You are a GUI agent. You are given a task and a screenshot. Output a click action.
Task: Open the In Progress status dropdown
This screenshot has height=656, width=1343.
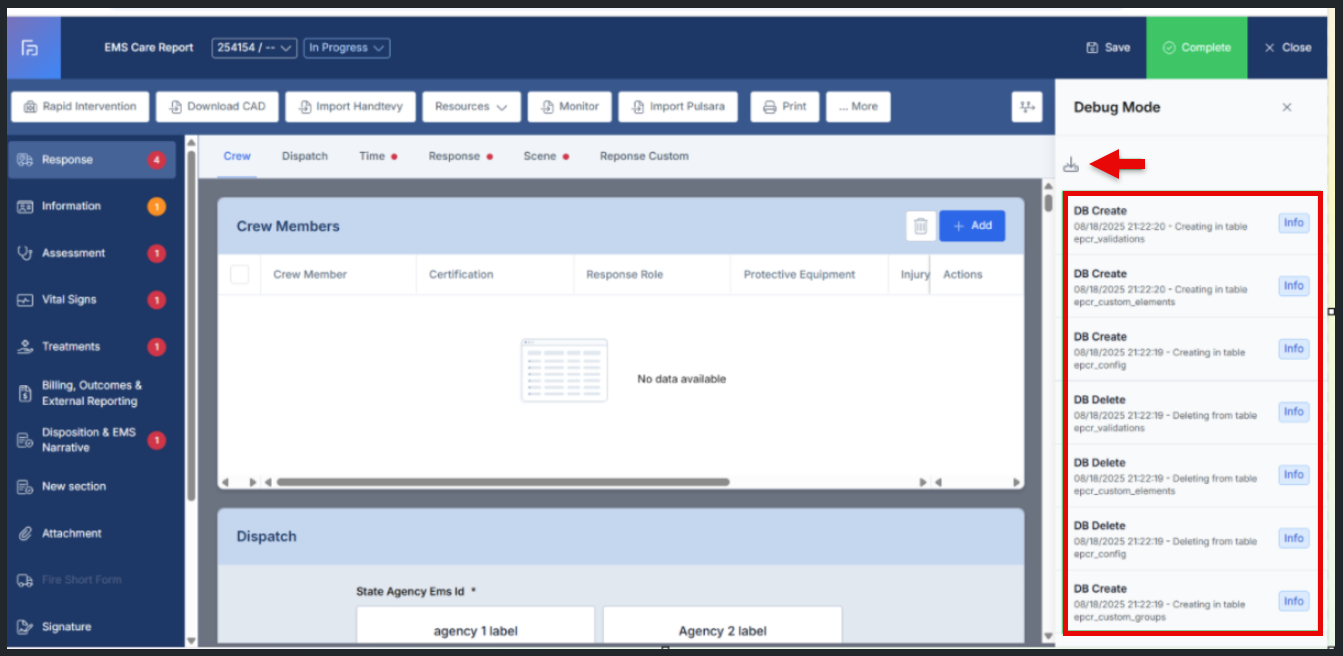[x=347, y=48]
